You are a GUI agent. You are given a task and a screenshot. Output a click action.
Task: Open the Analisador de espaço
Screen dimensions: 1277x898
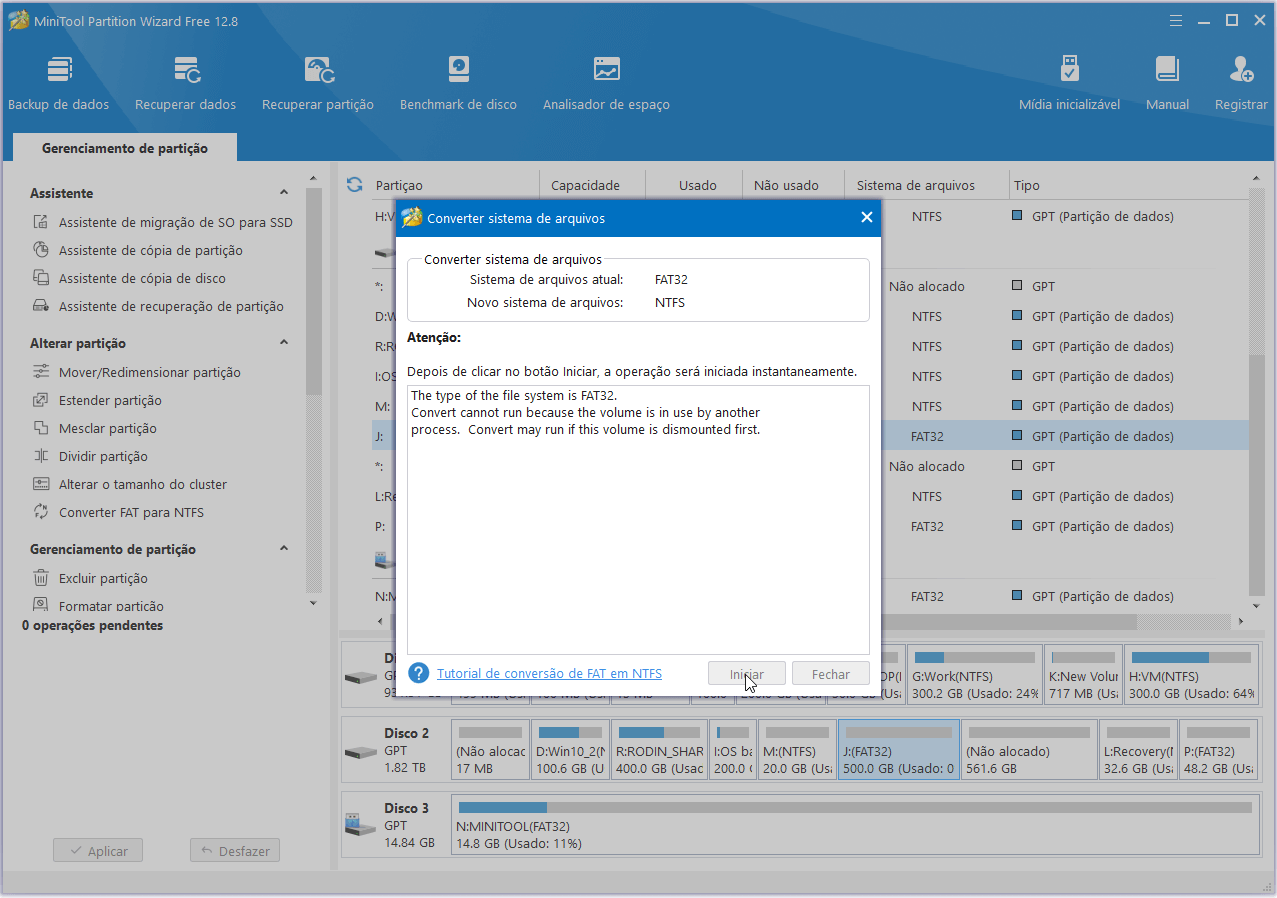click(x=605, y=81)
